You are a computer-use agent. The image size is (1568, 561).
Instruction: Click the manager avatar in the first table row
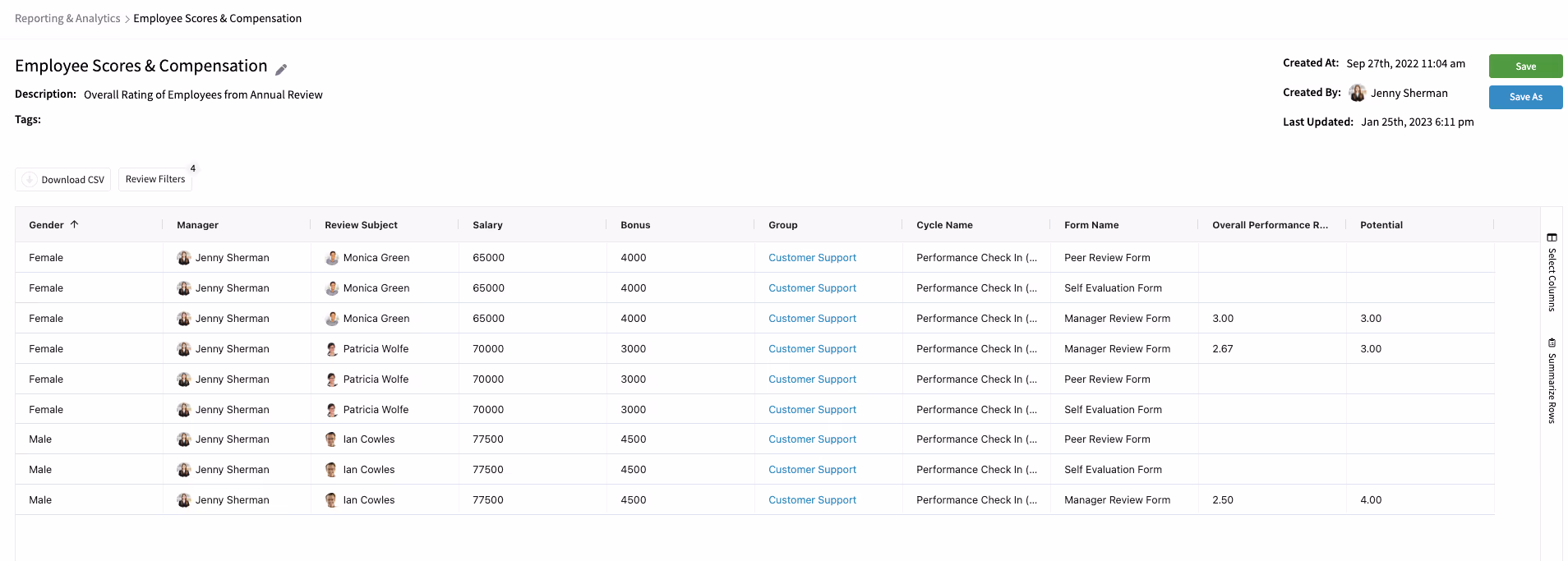(184, 258)
